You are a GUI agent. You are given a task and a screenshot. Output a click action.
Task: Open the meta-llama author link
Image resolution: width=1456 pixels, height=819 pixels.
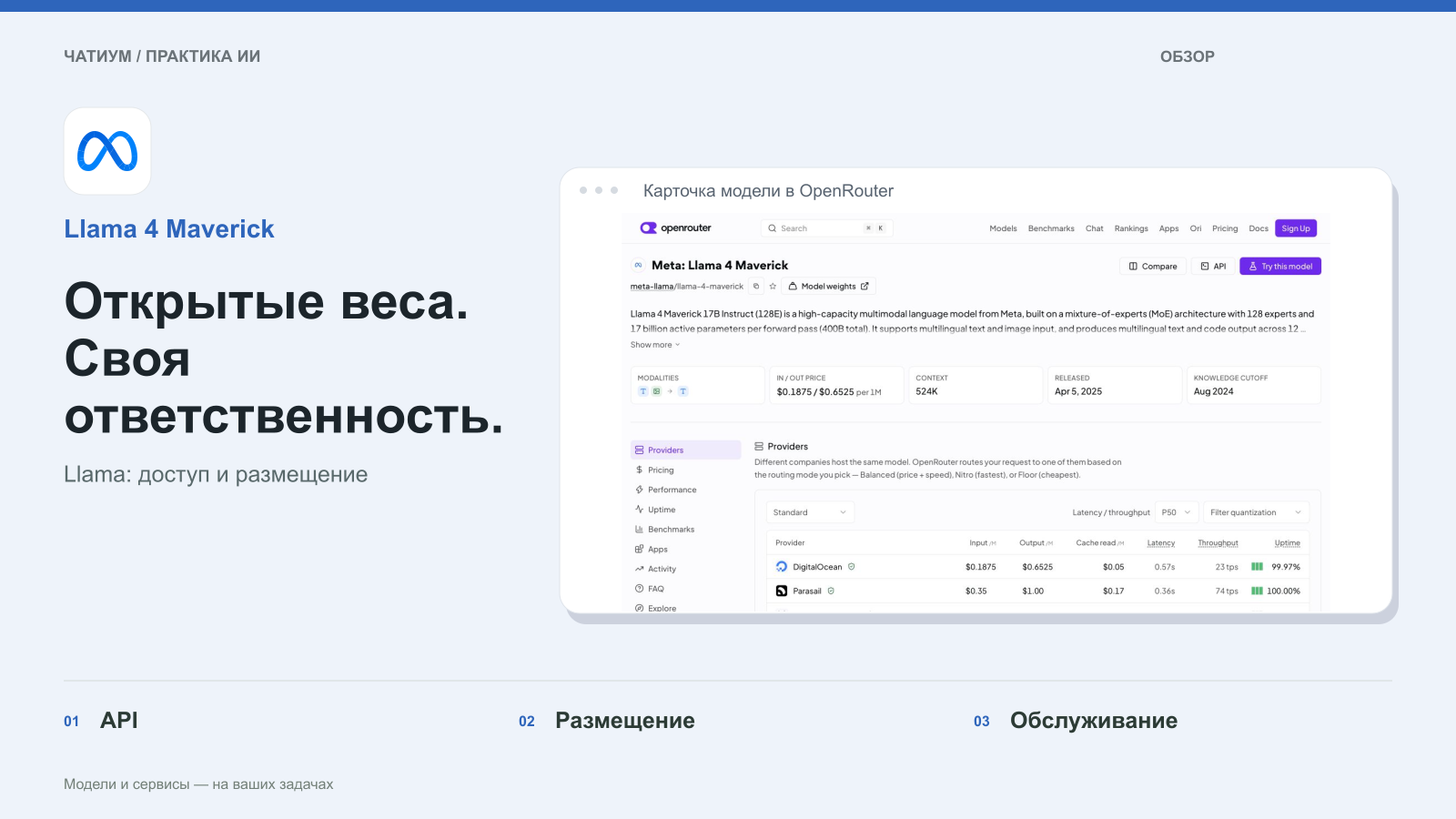click(652, 287)
